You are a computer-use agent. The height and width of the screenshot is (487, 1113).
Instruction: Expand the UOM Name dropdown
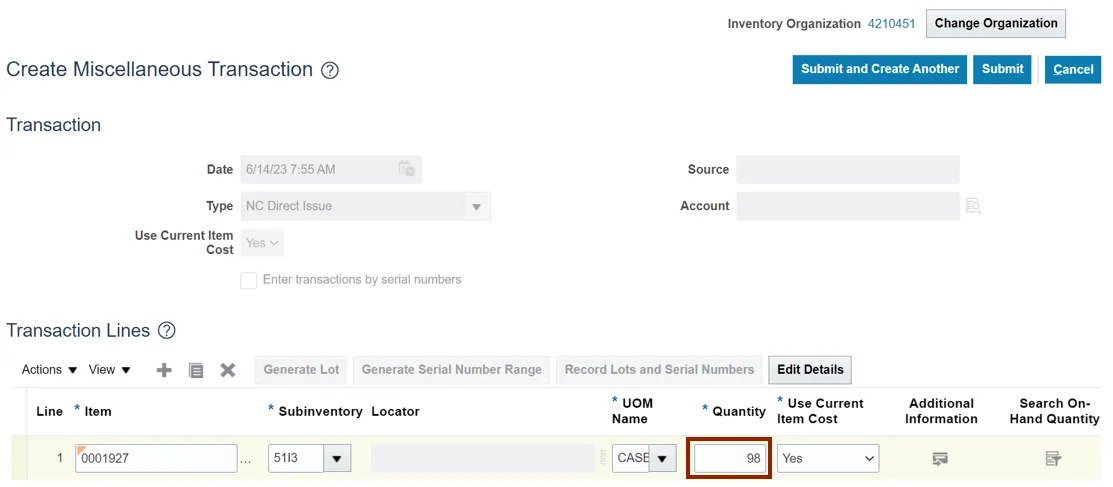[x=662, y=459]
